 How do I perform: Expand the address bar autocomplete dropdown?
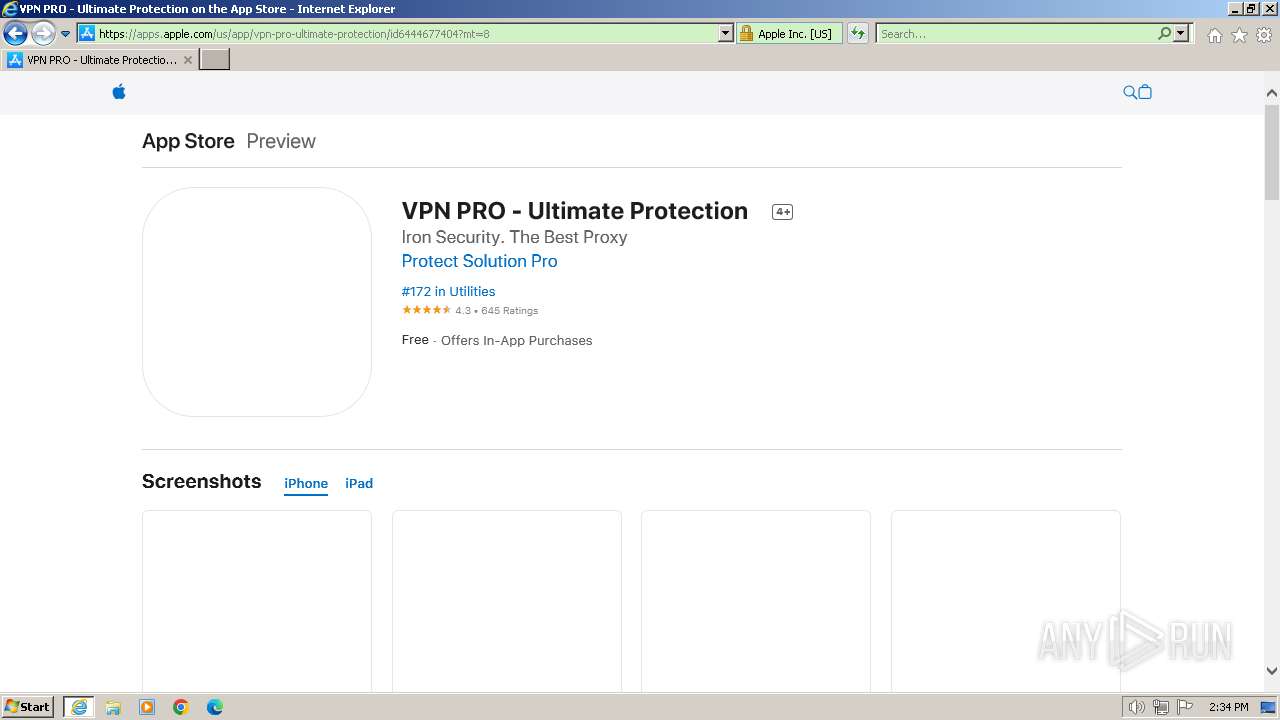click(726, 33)
